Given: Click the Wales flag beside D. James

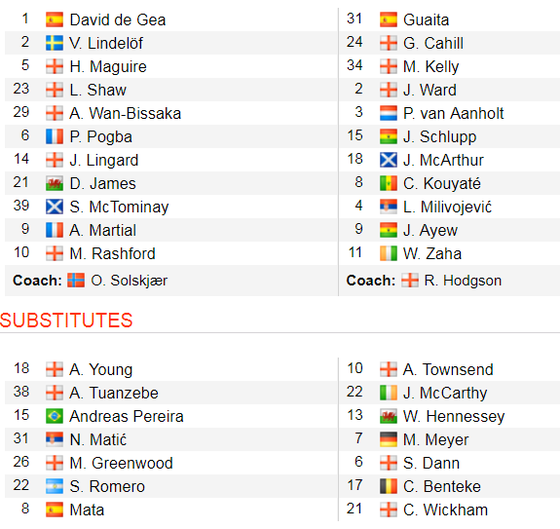Looking at the screenshot, I should click(x=54, y=184).
